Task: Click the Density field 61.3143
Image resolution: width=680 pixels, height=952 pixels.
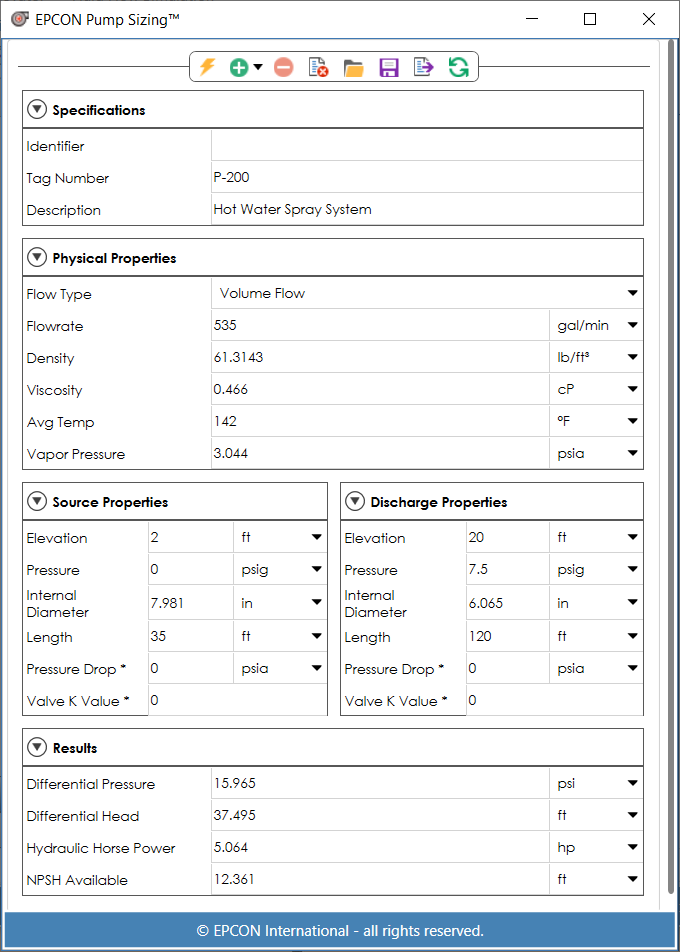Action: (380, 358)
